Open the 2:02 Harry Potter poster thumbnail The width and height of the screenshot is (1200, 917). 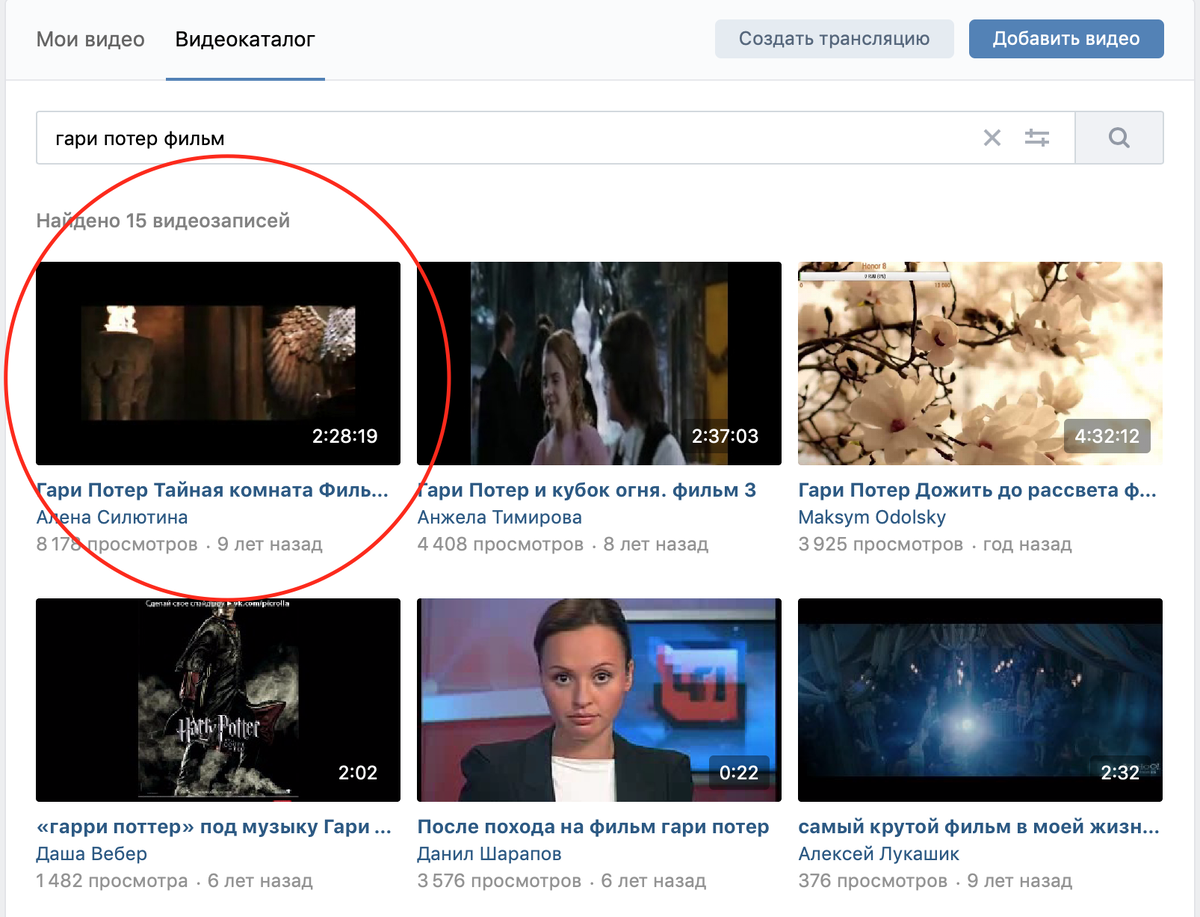(x=218, y=700)
